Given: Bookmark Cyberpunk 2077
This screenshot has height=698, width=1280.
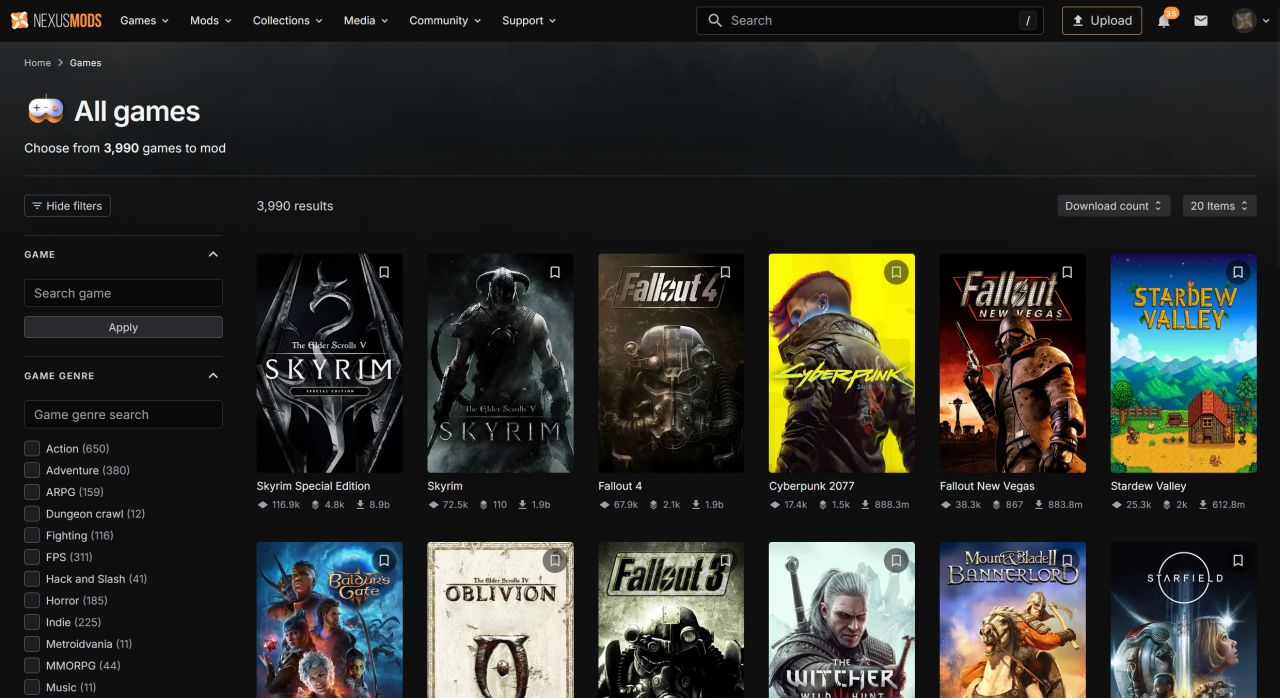Looking at the screenshot, I should [896, 272].
